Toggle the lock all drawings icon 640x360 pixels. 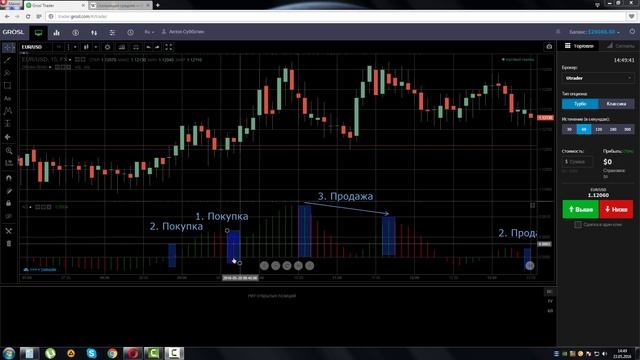[9, 203]
